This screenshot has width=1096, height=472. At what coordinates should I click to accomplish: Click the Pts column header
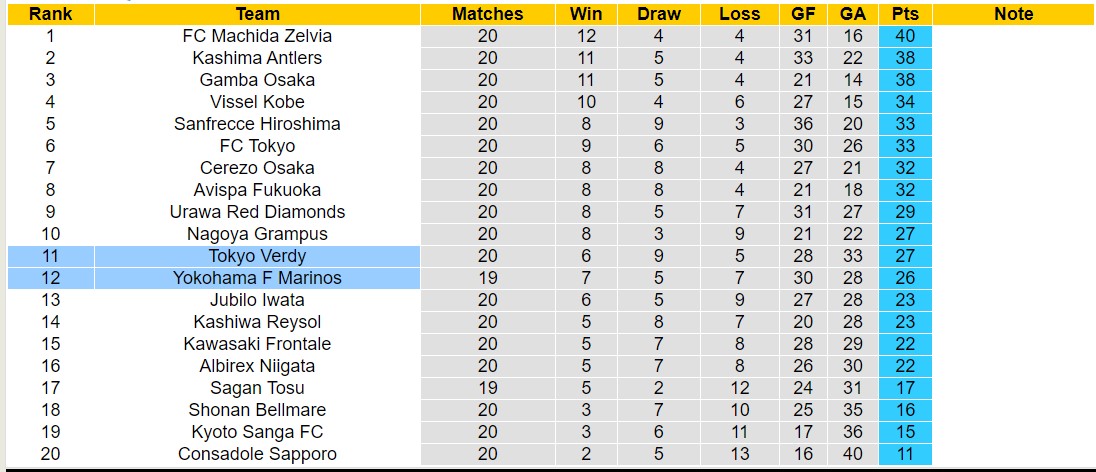coord(906,14)
